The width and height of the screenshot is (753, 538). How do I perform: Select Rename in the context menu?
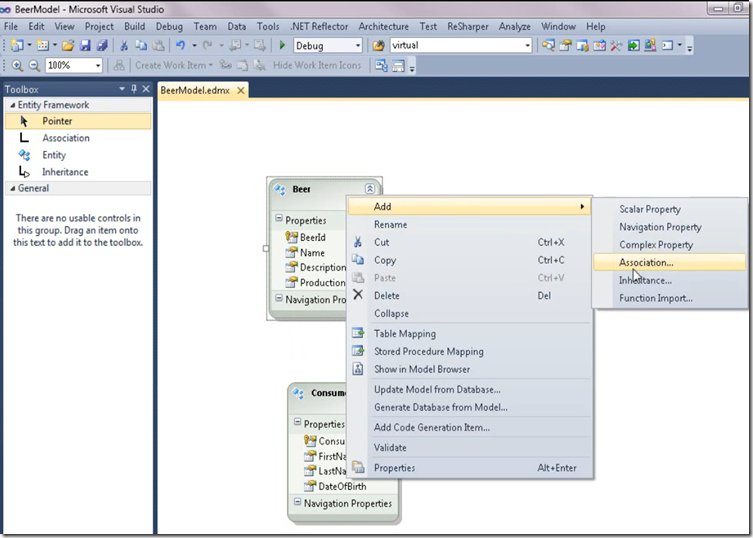[x=470, y=224]
